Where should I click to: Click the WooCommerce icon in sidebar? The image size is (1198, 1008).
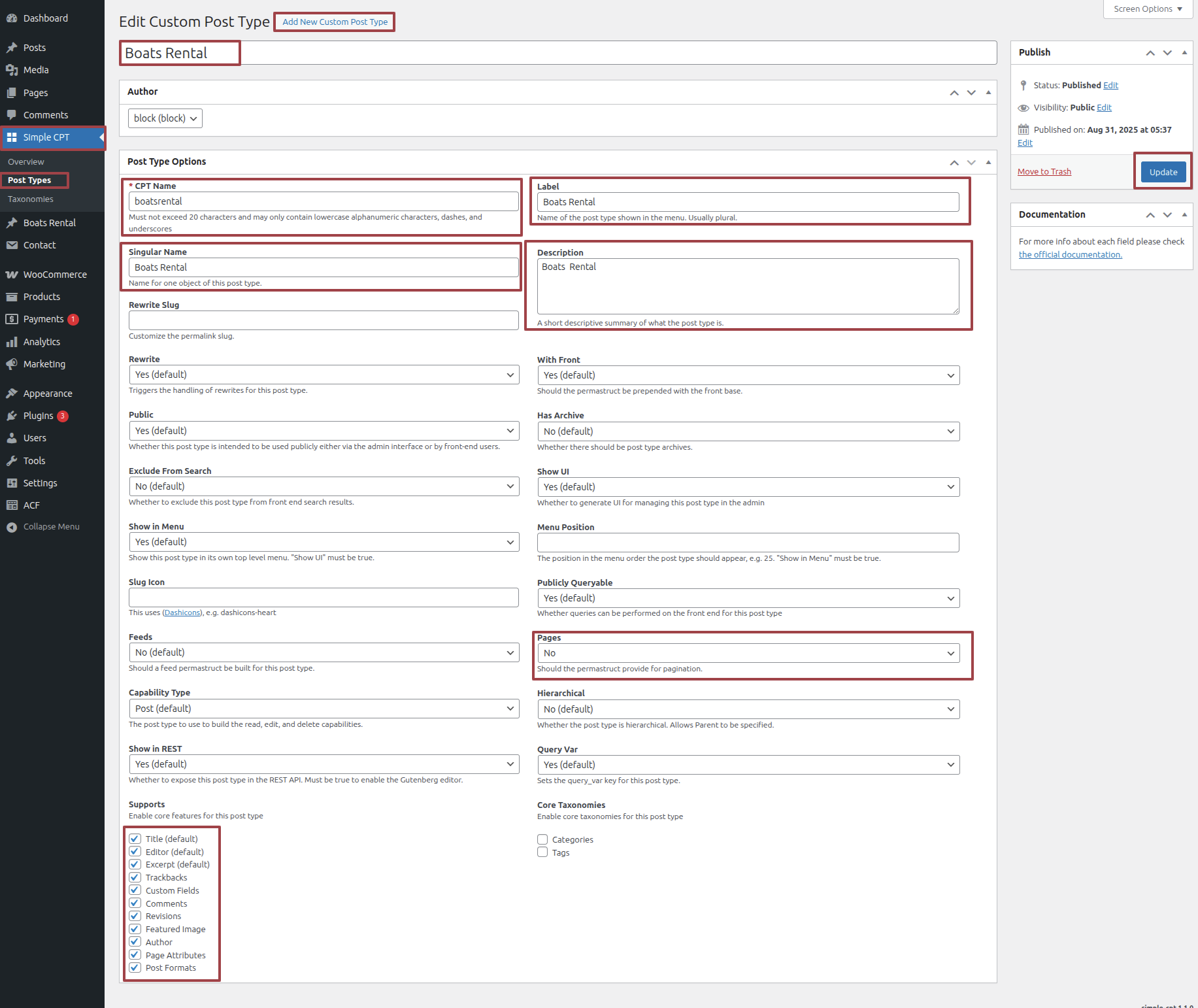pos(12,275)
